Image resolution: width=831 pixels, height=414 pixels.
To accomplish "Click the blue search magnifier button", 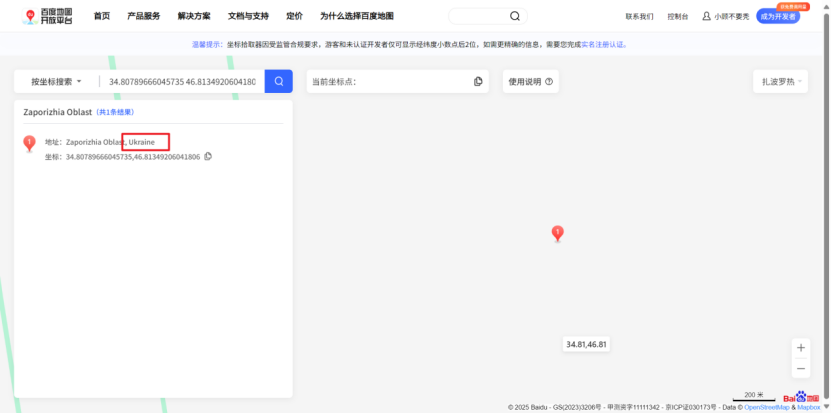I will pos(278,81).
